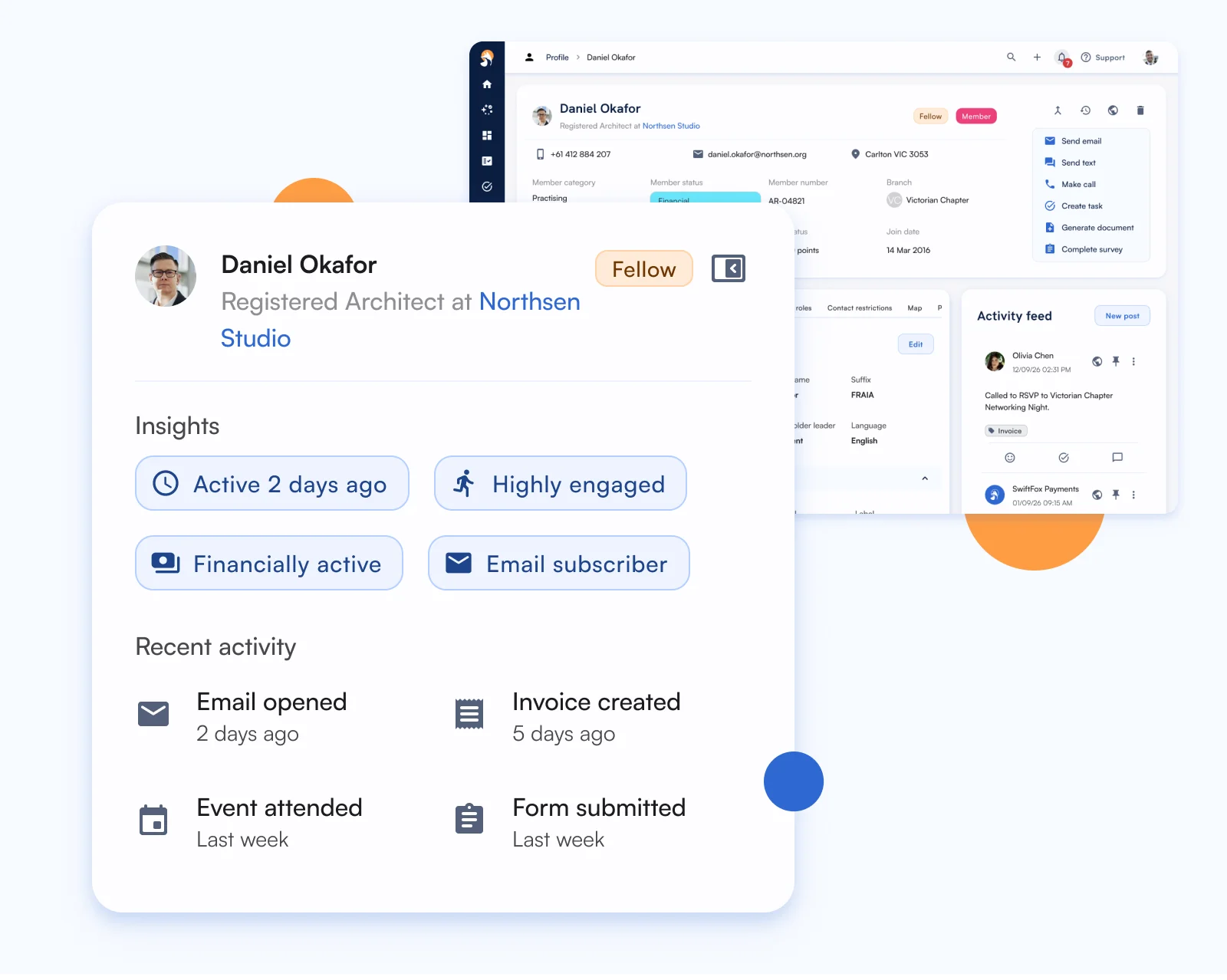The image size is (1227, 980).
Task: Click the member number AR-04821
Action: tap(787, 201)
